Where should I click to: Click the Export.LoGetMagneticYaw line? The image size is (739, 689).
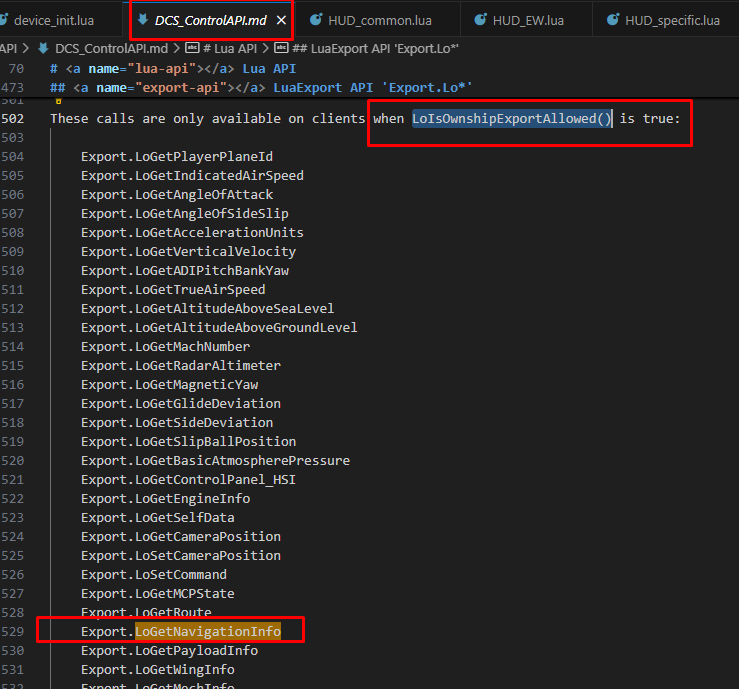(x=169, y=385)
